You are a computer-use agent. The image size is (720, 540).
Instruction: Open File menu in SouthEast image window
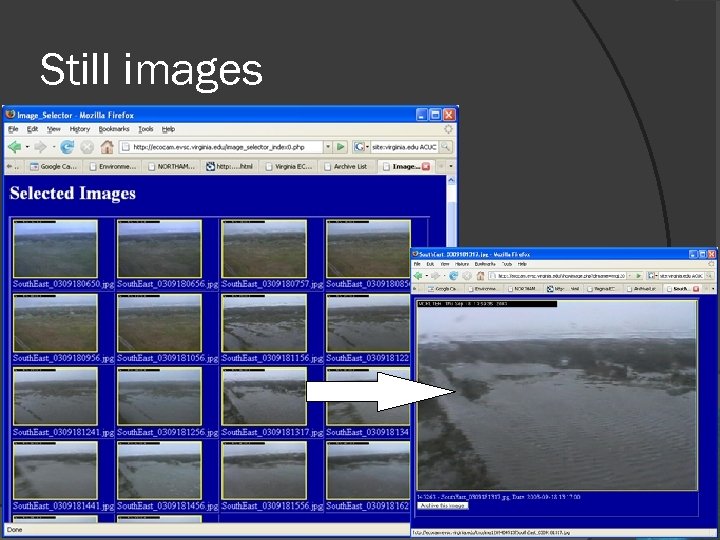[417, 264]
